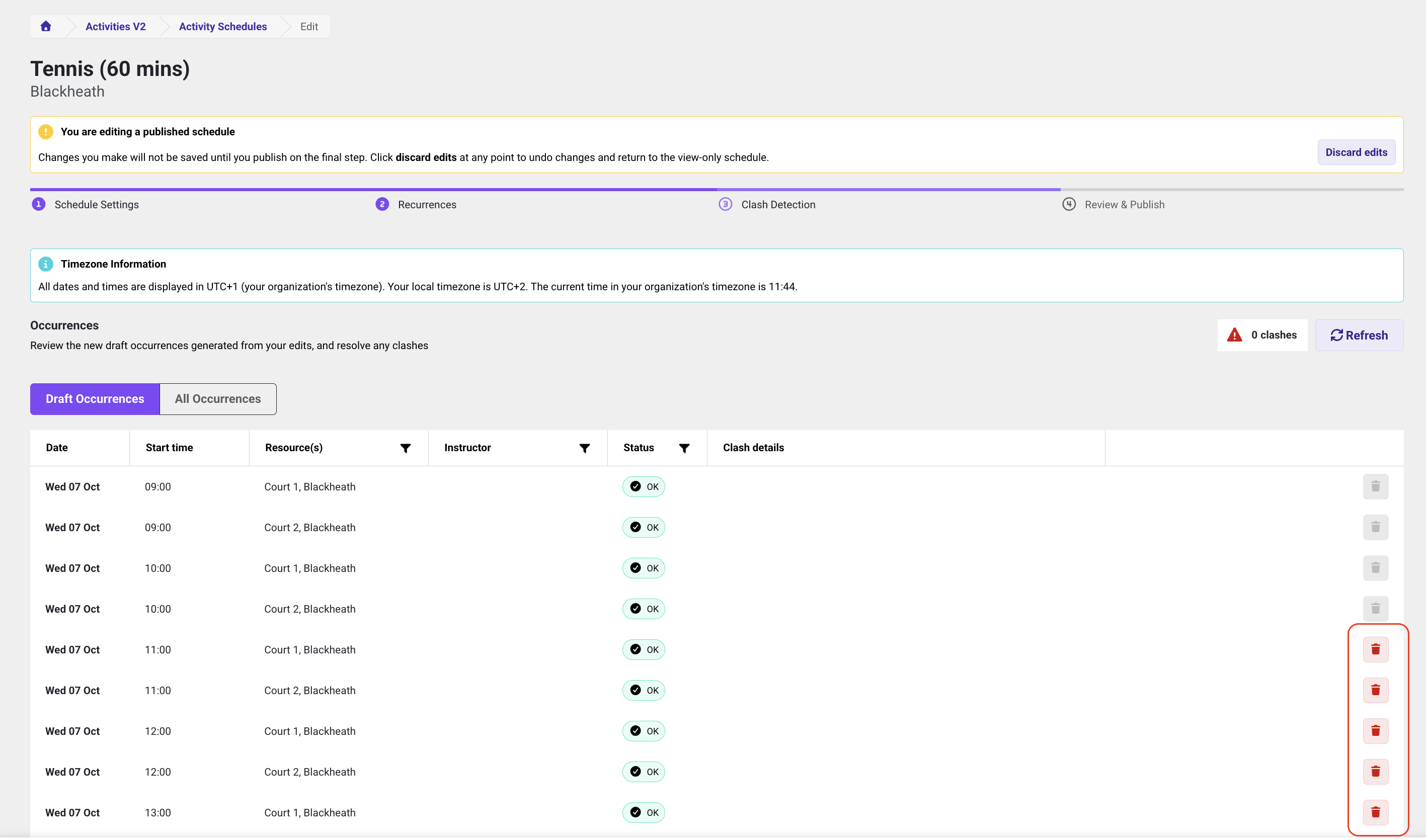Click the OK status of 11:00 Court 2
This screenshot has height=840, width=1426.
(x=643, y=691)
